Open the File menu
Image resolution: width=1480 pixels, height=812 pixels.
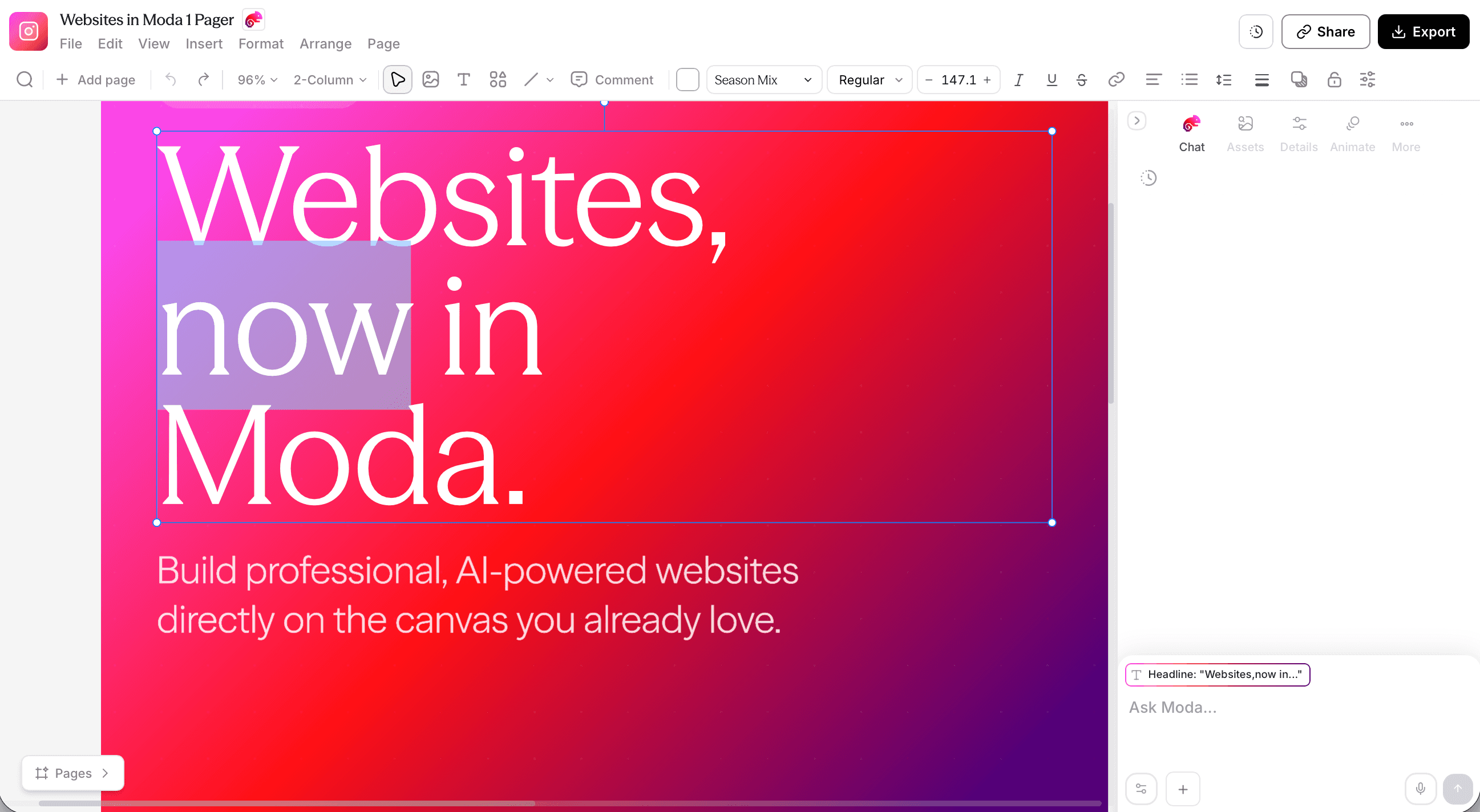click(x=71, y=44)
